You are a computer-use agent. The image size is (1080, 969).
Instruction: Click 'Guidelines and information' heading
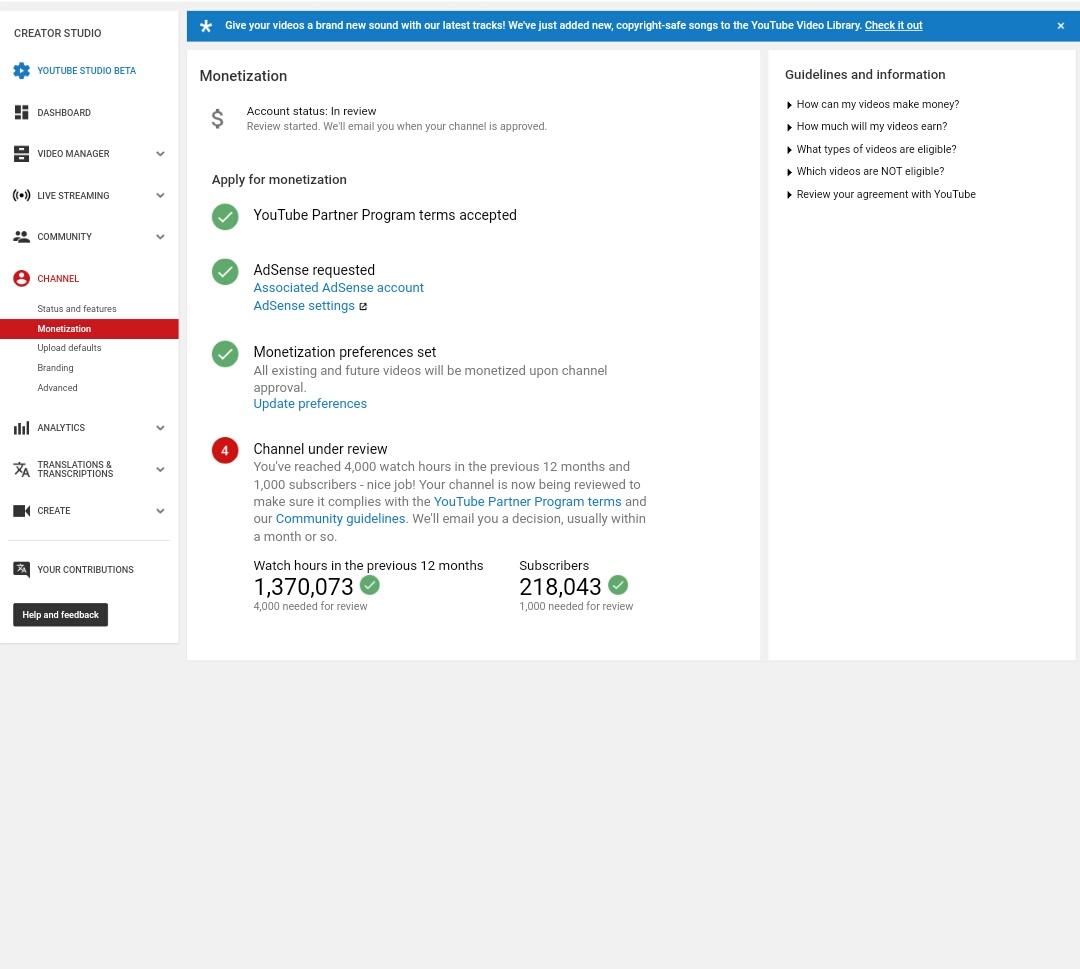coord(865,74)
